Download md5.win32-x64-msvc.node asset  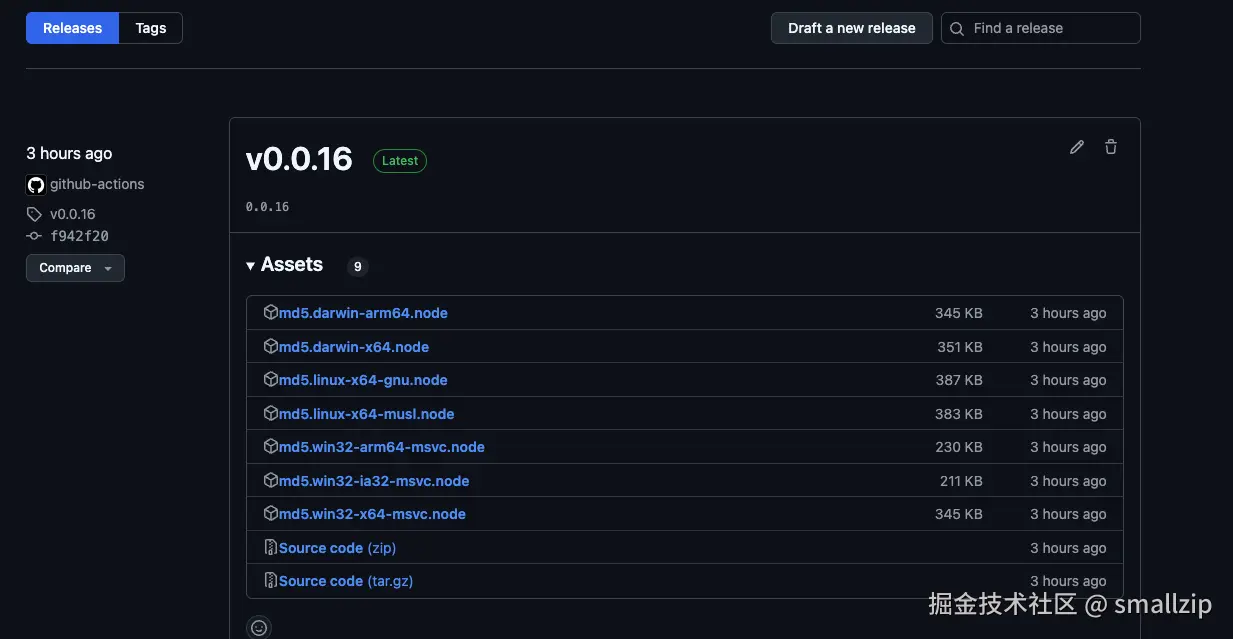[x=372, y=514]
